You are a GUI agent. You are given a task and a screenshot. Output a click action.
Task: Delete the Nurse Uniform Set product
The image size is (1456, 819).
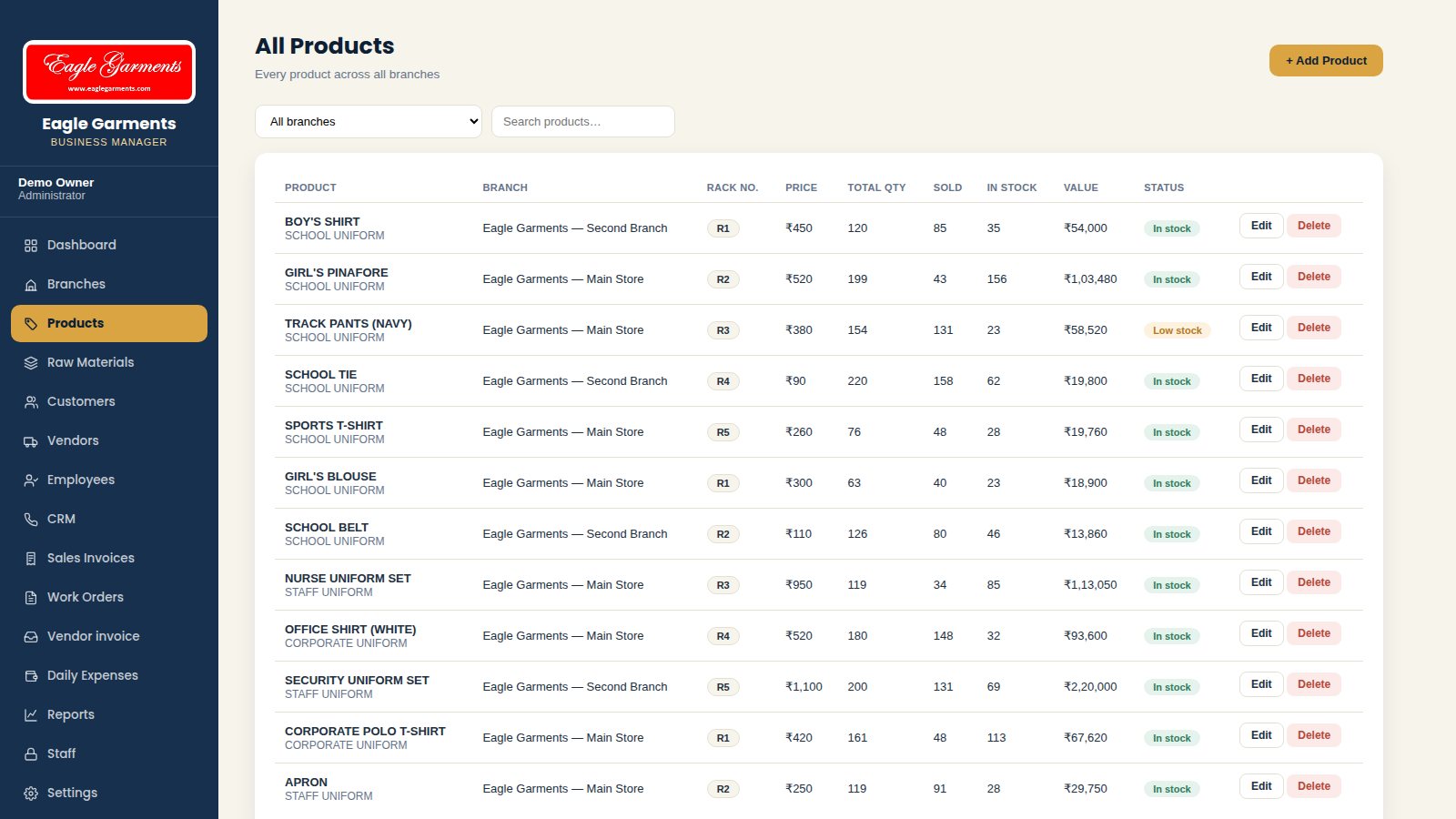click(x=1313, y=582)
